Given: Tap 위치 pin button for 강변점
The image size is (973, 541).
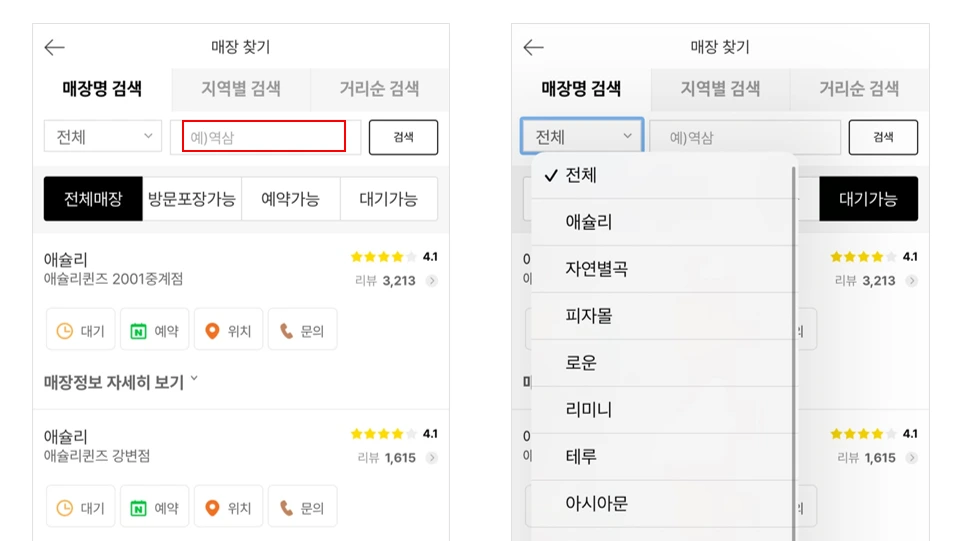Looking at the screenshot, I should pyautogui.click(x=228, y=508).
